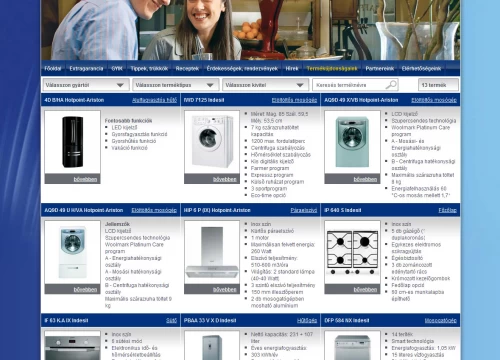
Task: Click the Mosogatógép category link
Action: tap(441, 321)
